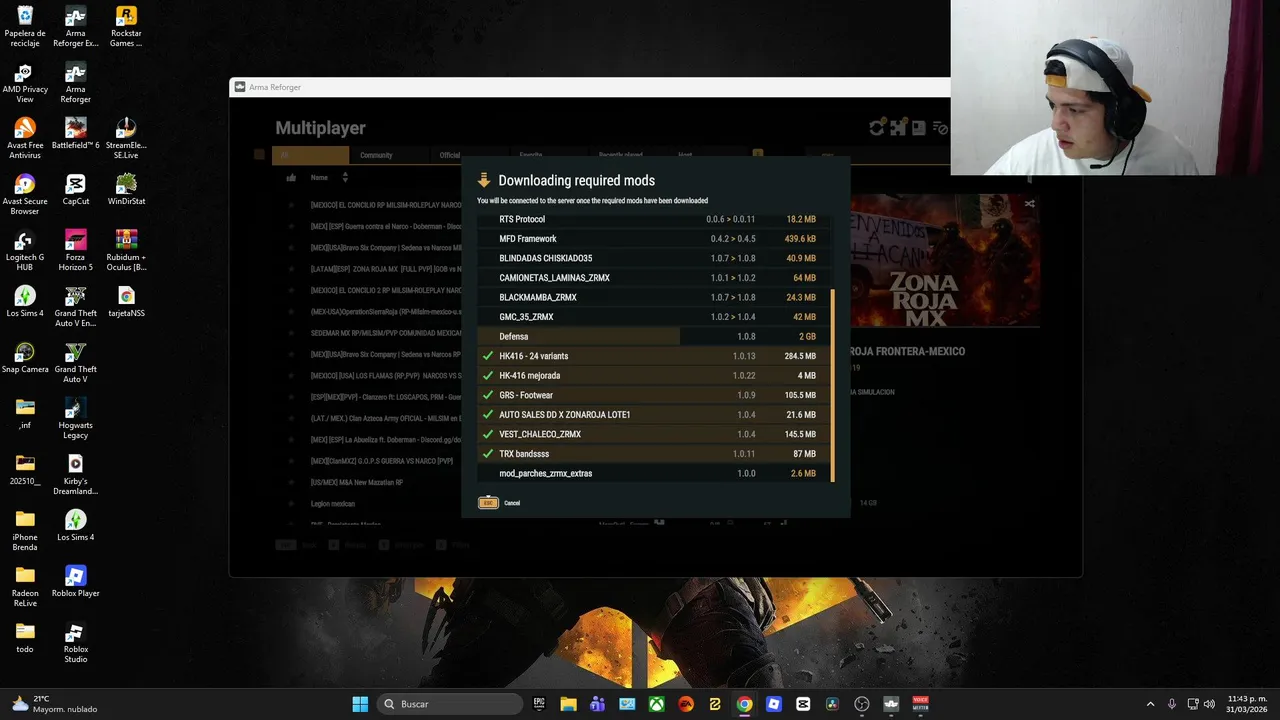Click the Defensa download progress bar
The image size is (1280, 720).
651,336
